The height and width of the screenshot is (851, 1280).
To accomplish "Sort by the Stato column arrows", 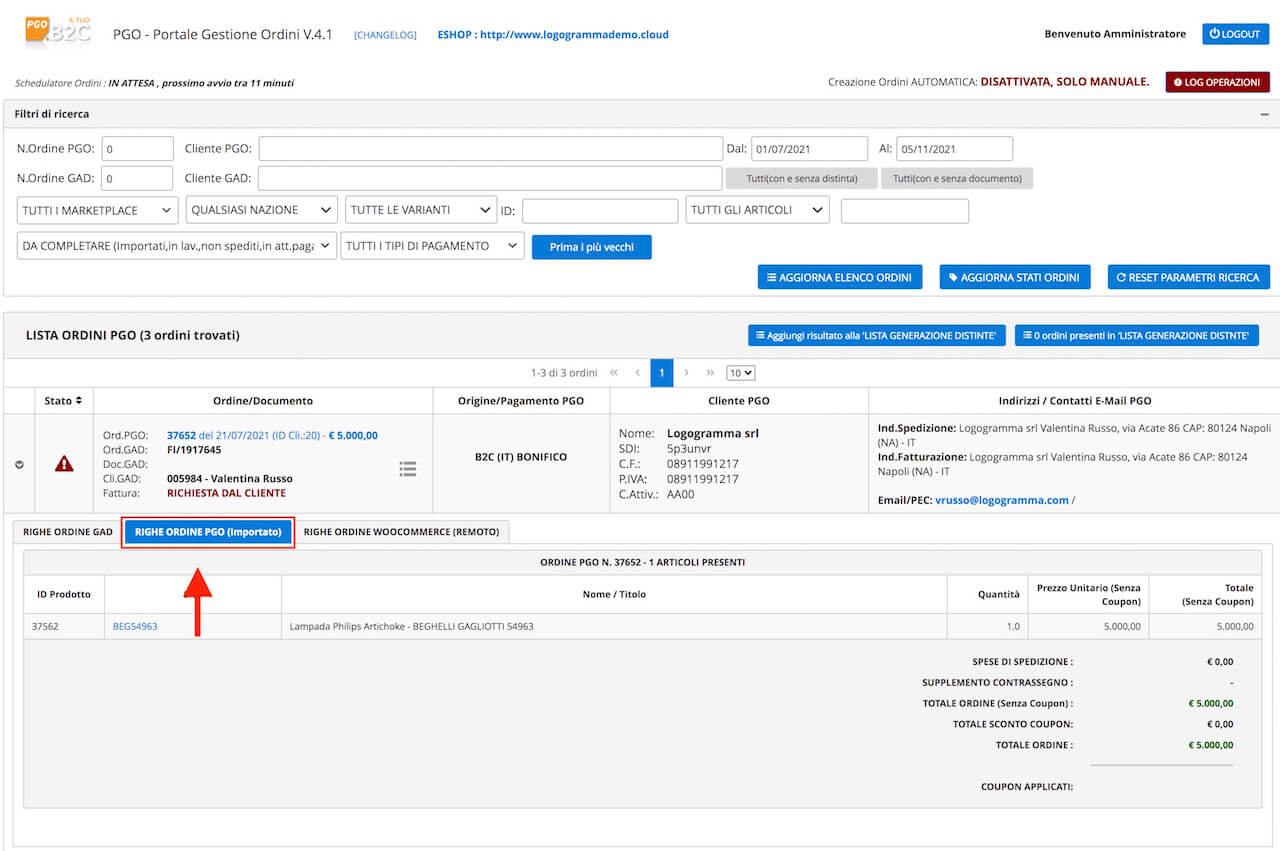I will click(x=79, y=401).
